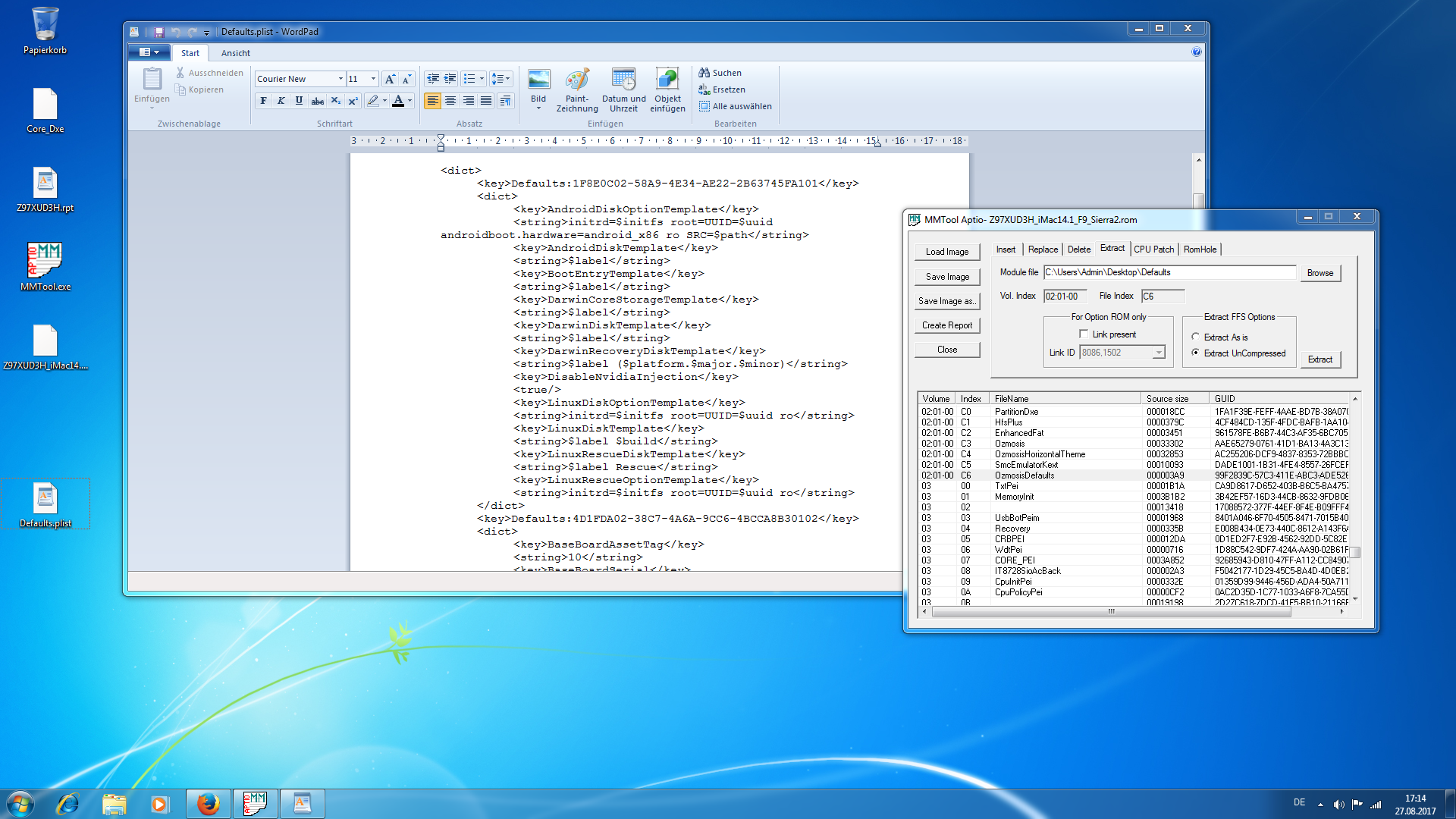The height and width of the screenshot is (819, 1456).
Task: Toggle bold formatting in WordPad
Action: [x=263, y=101]
